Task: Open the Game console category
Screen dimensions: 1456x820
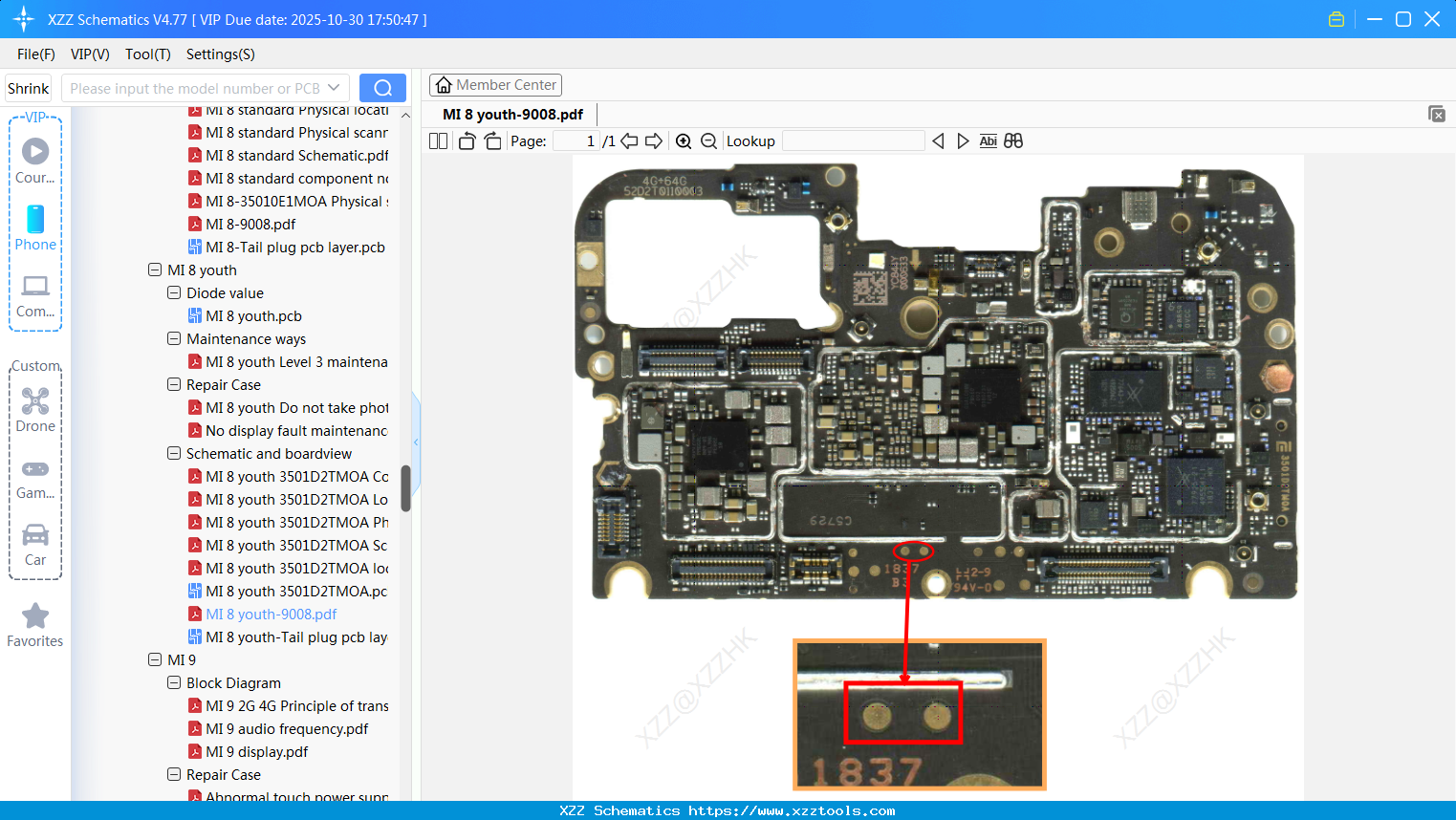Action: pyautogui.click(x=35, y=478)
